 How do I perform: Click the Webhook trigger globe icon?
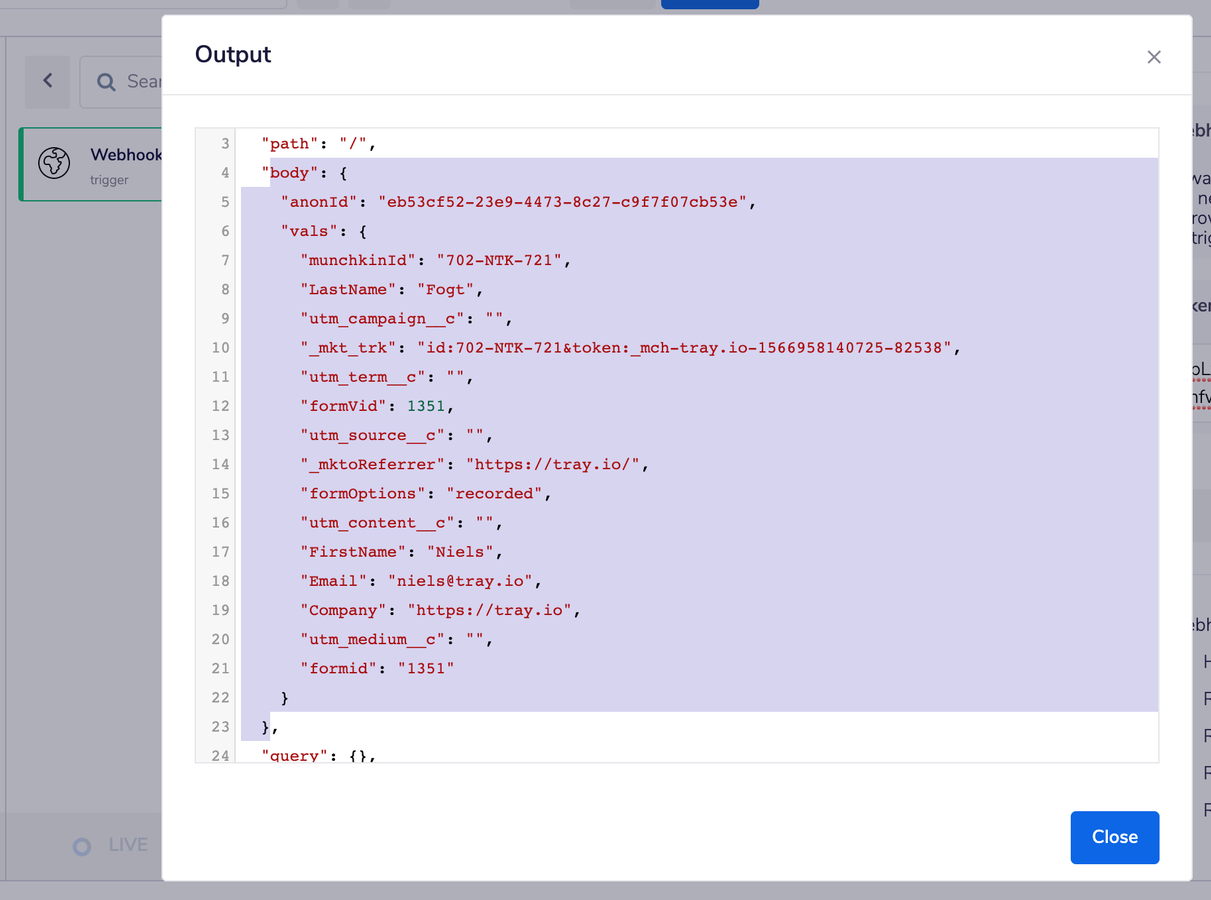tap(54, 163)
